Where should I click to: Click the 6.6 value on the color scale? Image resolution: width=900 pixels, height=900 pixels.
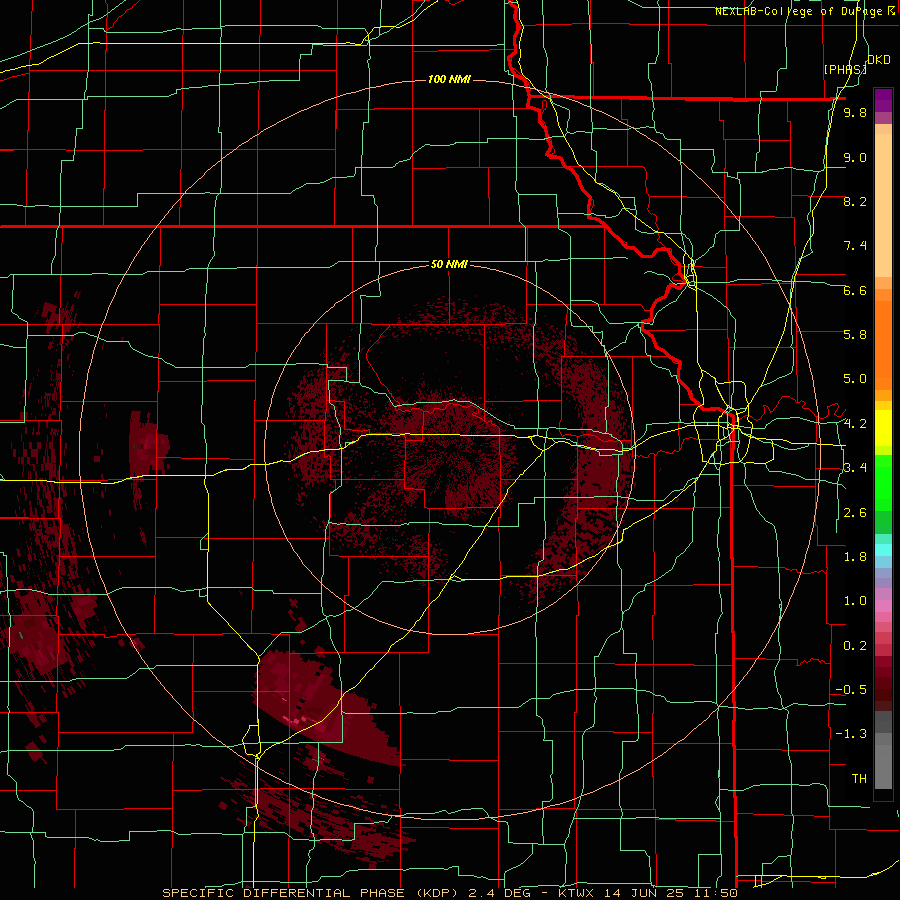(855, 290)
